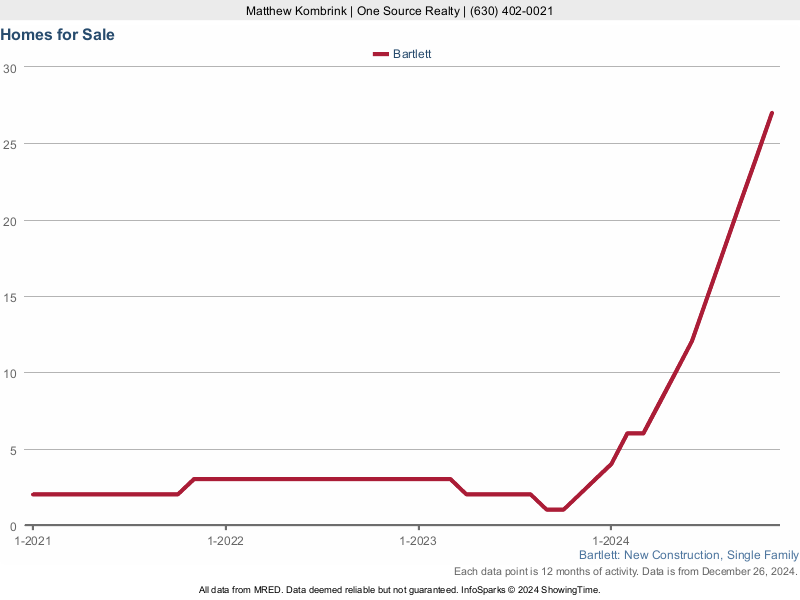Click the 'Each data point is 12 months' note
Screen dimensions: 800x600
coord(625,572)
